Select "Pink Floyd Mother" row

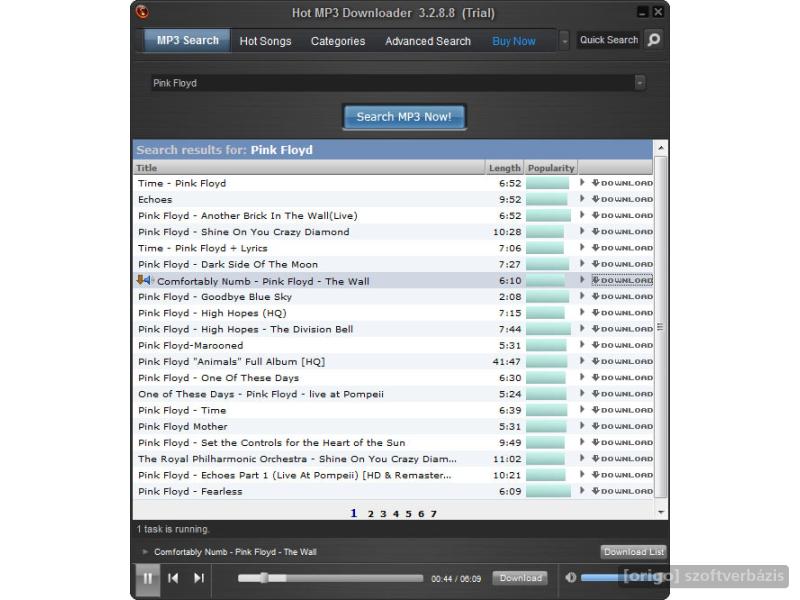393,426
